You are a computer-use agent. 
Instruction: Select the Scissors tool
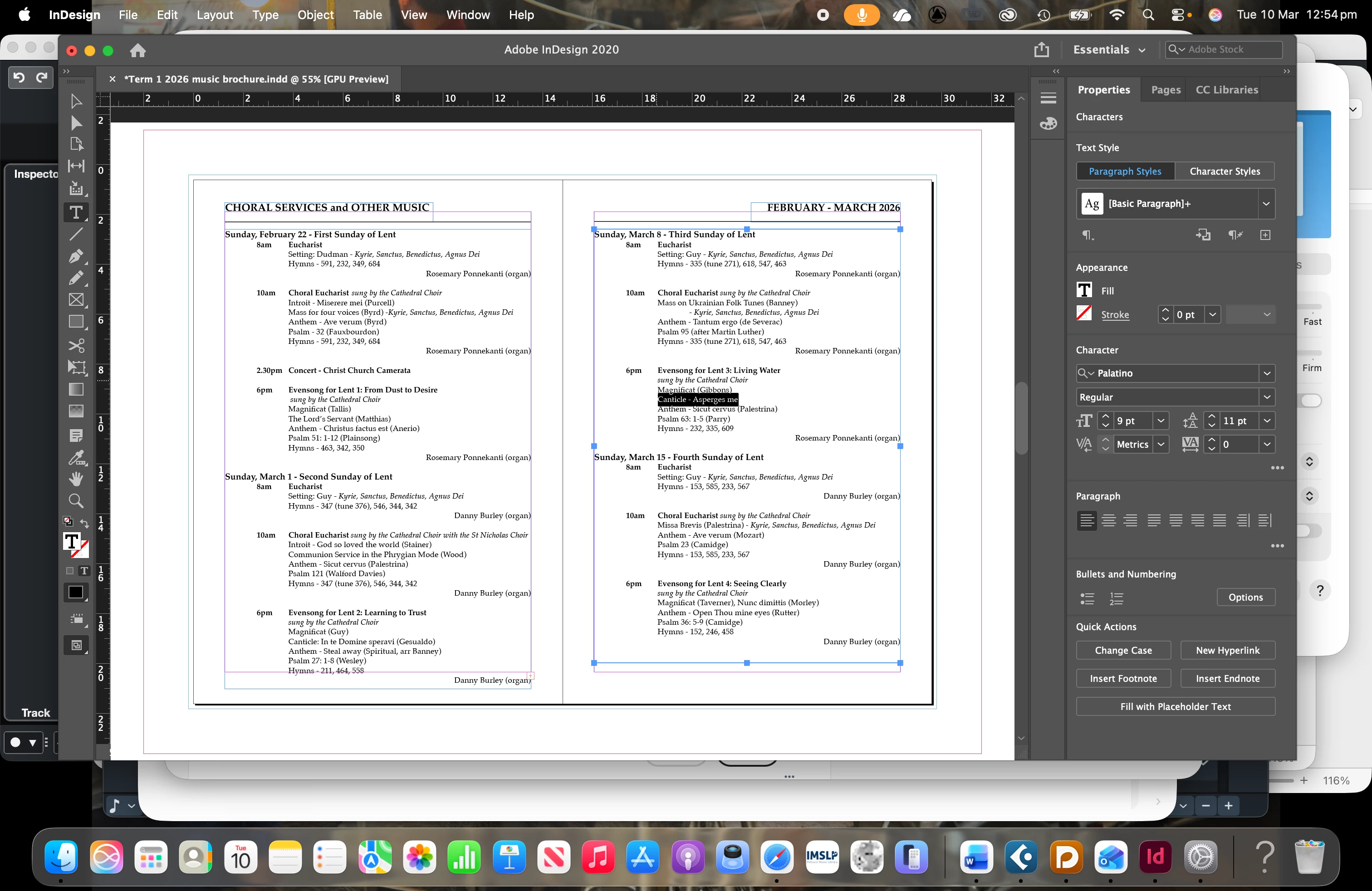tap(75, 345)
